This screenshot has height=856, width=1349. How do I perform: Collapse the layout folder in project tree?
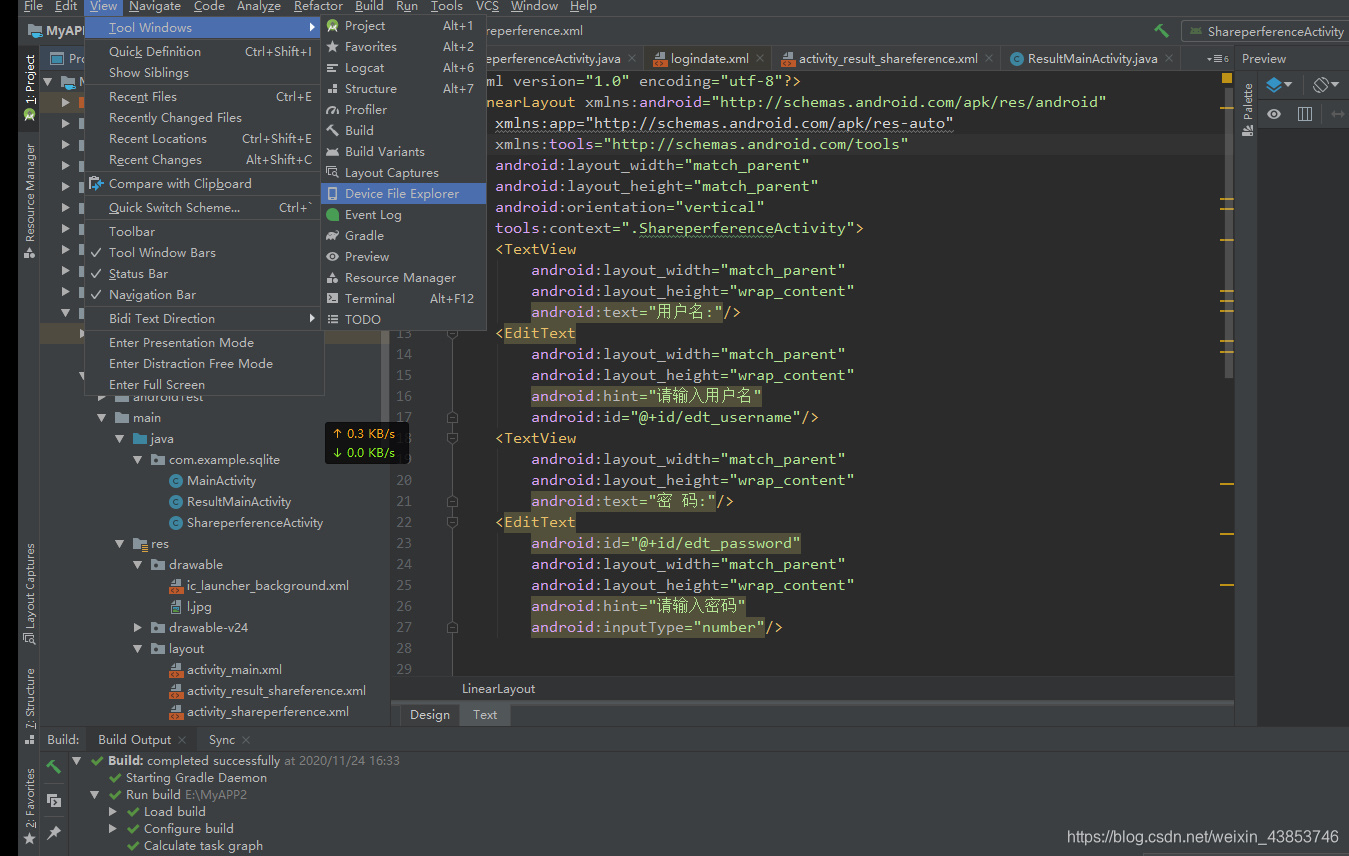138,649
